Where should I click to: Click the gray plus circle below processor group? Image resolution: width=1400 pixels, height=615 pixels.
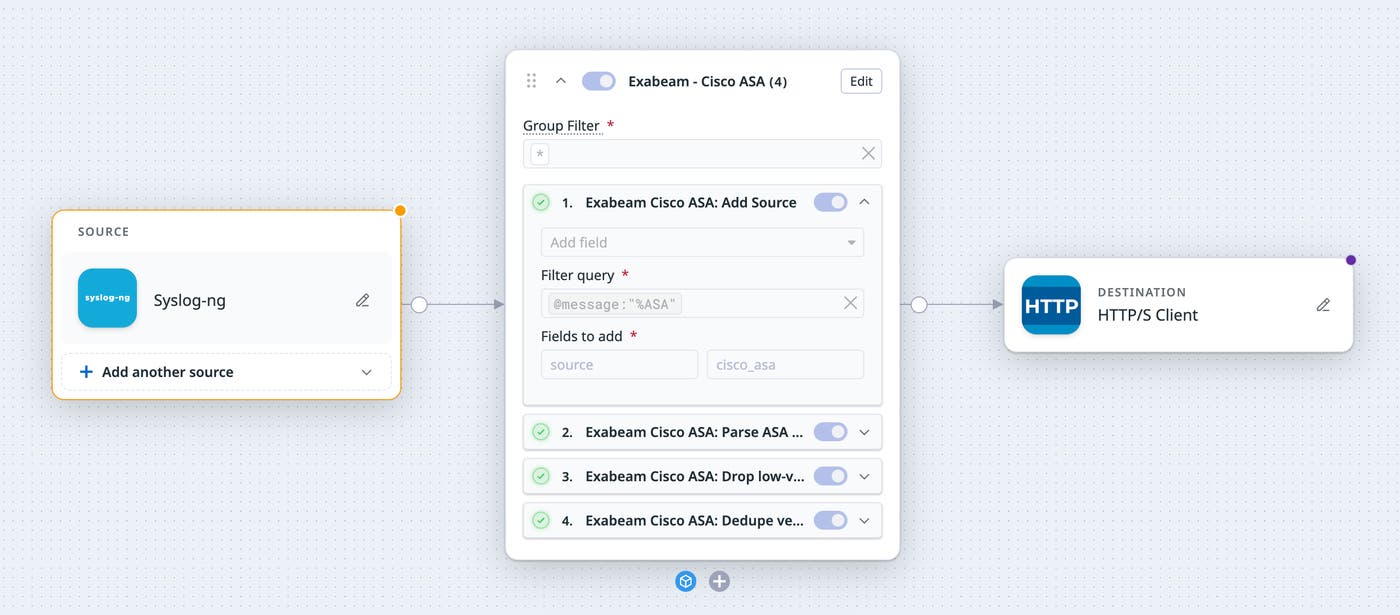click(x=719, y=581)
